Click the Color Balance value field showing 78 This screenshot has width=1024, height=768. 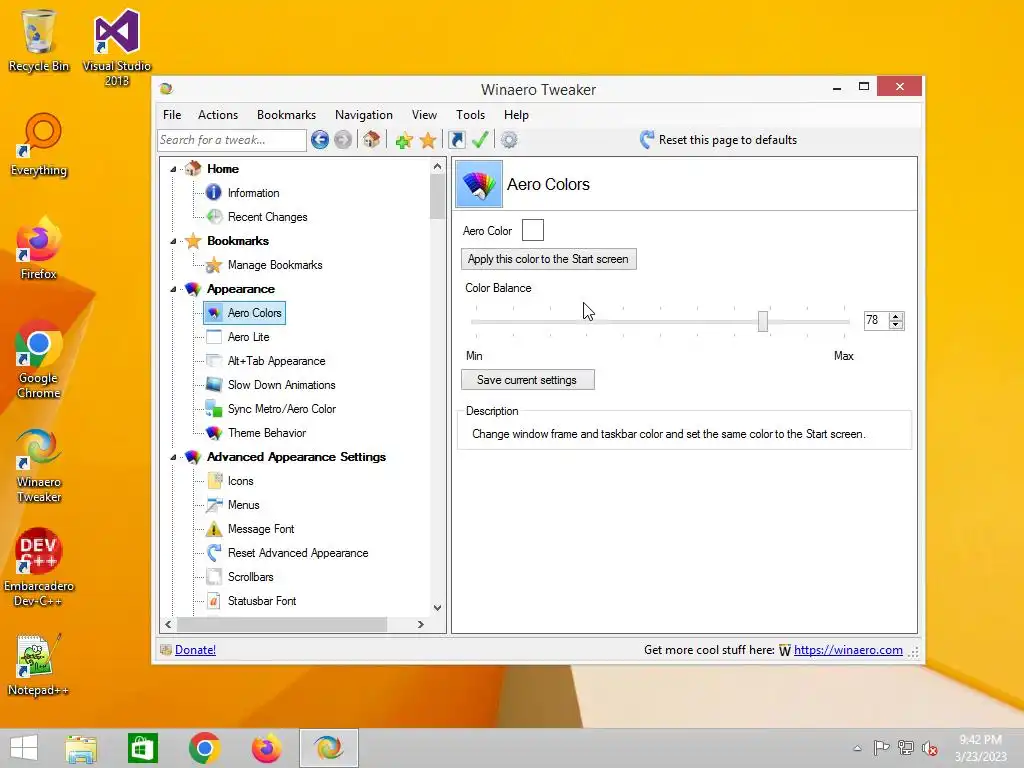pos(876,320)
